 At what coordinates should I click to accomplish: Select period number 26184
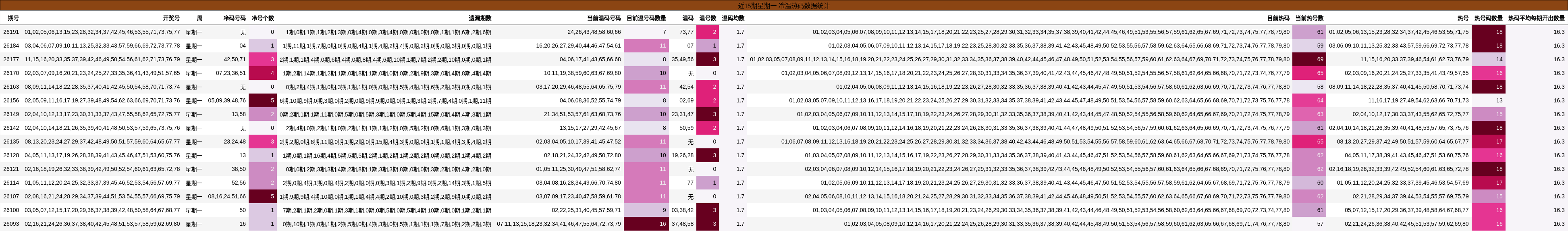[x=11, y=46]
